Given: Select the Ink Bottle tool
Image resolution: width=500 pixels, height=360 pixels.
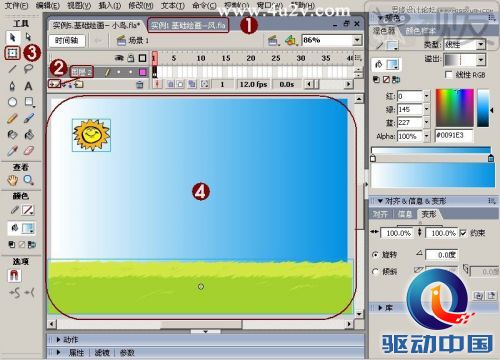Looking at the screenshot, I should (13, 134).
